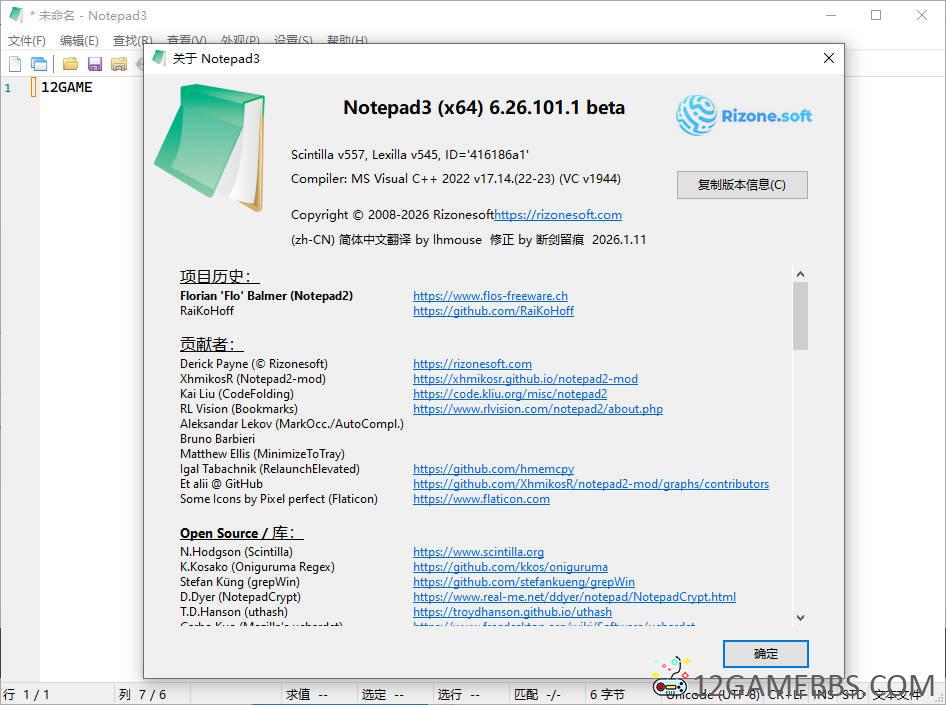This screenshot has height=705, width=946.
Task: Open the flos-freeware.ch link
Action: pos(490,296)
